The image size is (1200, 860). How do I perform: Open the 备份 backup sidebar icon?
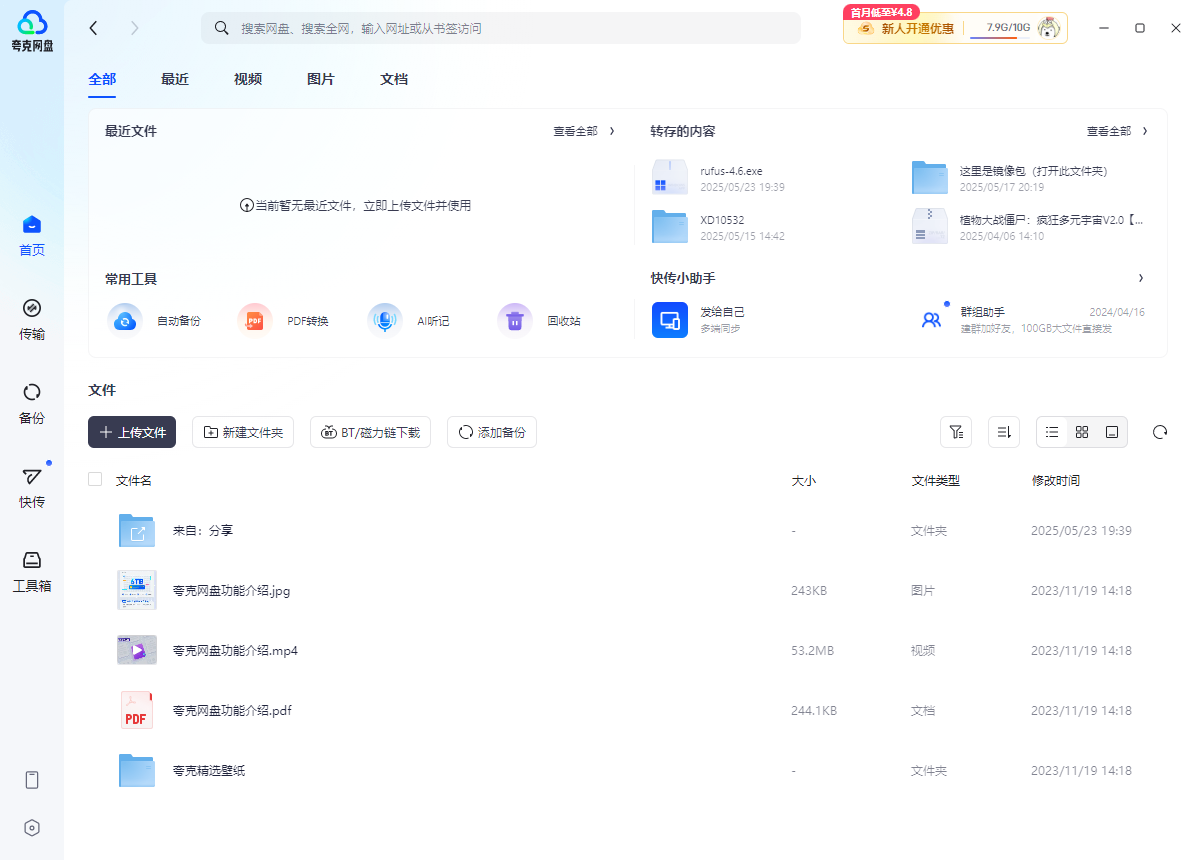[32, 392]
